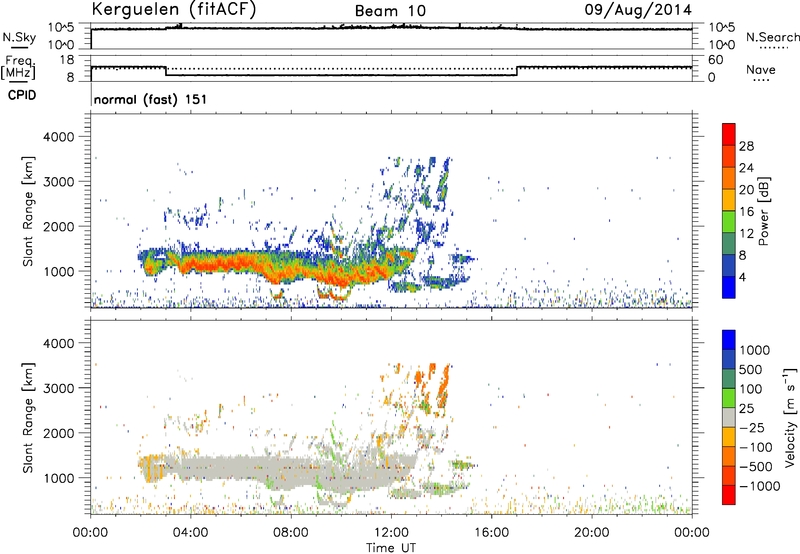Click the '60' right-hand Nave axis tick
The width and height of the screenshot is (800, 554).
click(715, 60)
